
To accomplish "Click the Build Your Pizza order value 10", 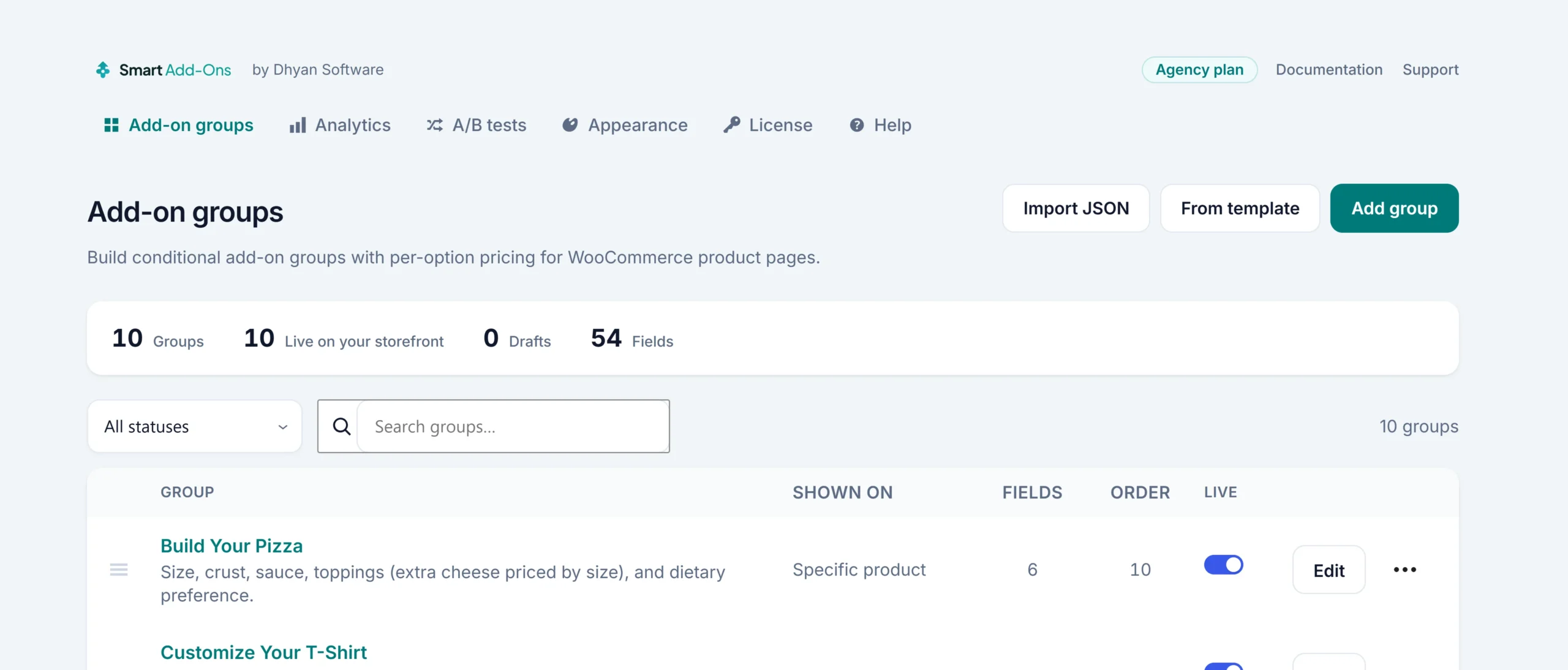I will tap(1140, 570).
